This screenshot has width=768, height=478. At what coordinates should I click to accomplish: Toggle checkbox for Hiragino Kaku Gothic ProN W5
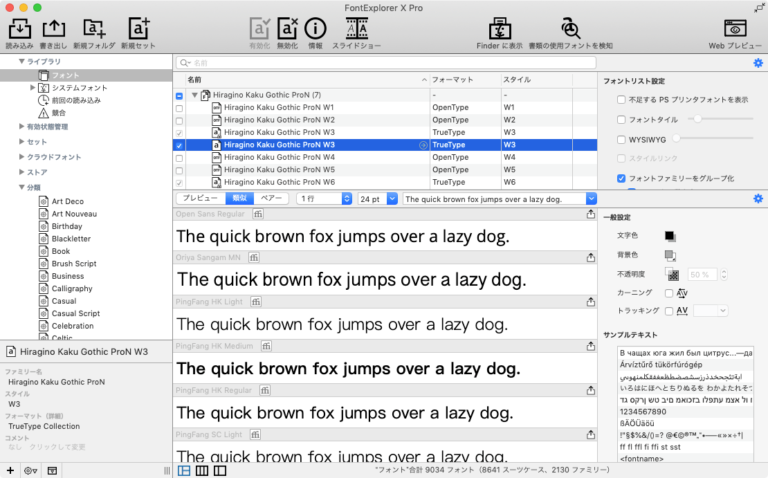point(179,170)
